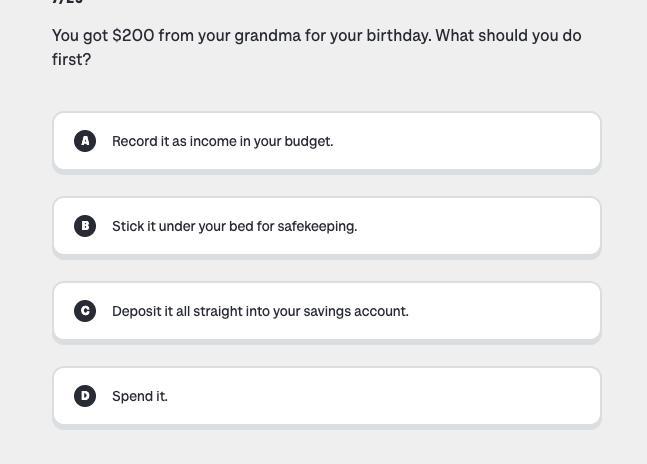Pick "Deposit it all straight into your savings account"
The image size is (647, 464).
[x=260, y=311]
